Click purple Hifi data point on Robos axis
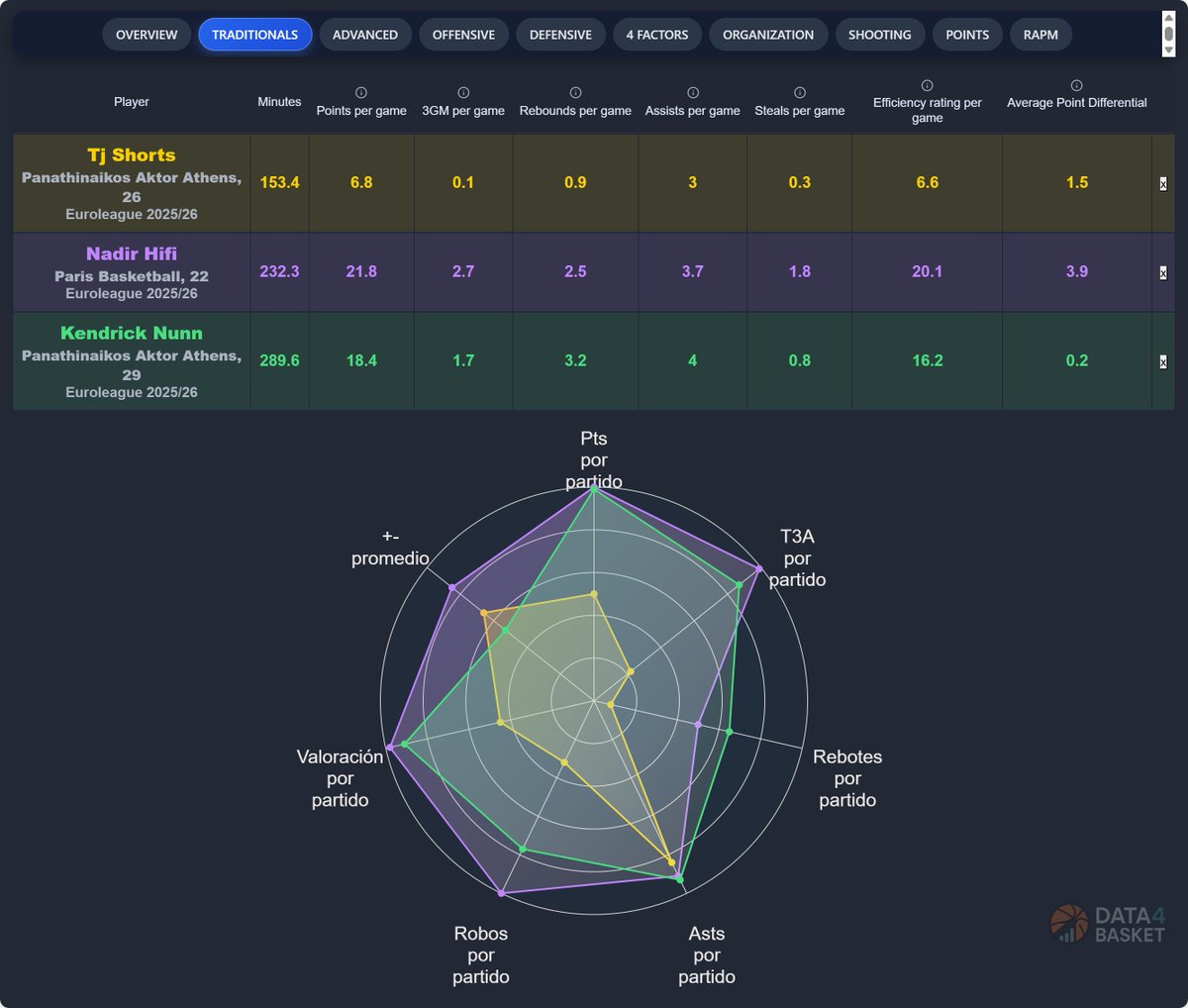This screenshot has width=1188, height=1008. [x=502, y=893]
